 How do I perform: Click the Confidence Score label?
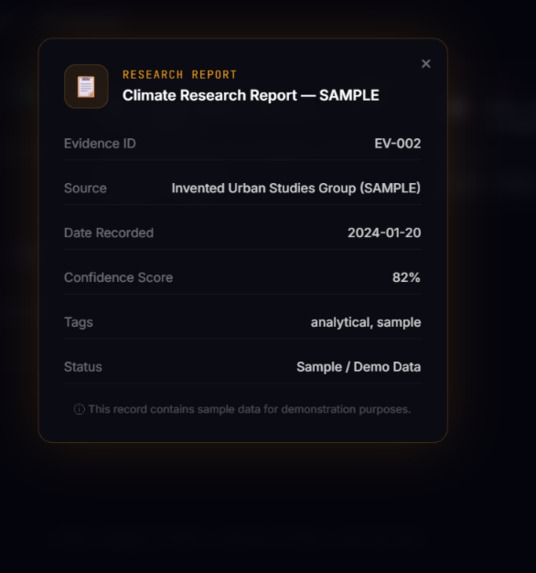(x=118, y=278)
